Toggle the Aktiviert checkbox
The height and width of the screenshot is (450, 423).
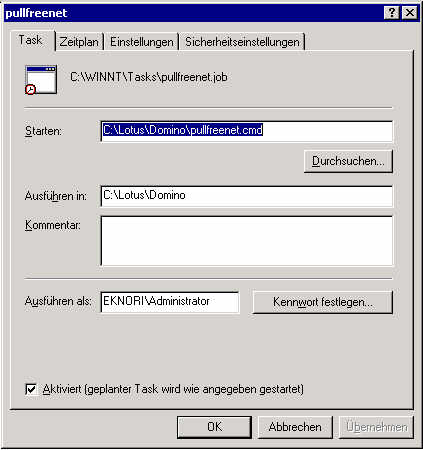pos(31,389)
